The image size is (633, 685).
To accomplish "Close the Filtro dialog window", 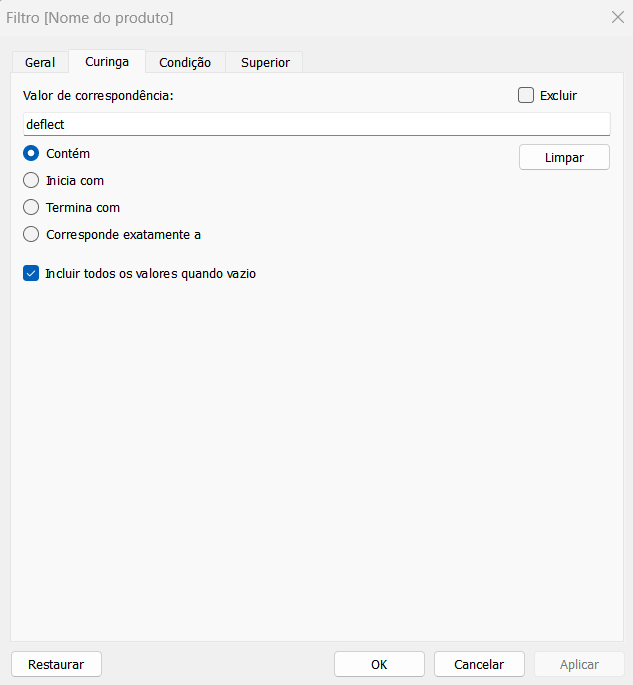I will 618,17.
